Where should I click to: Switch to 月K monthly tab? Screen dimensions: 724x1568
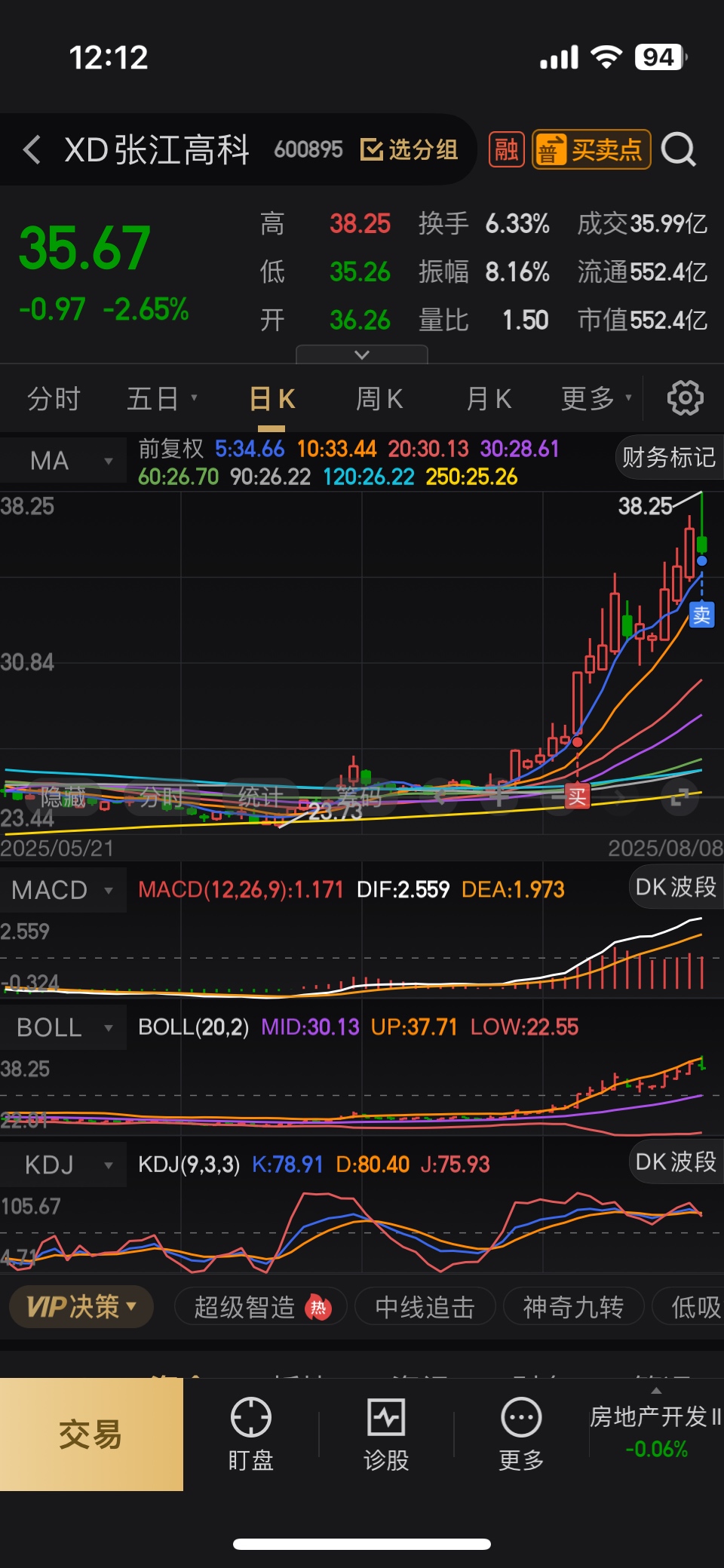pos(489,398)
